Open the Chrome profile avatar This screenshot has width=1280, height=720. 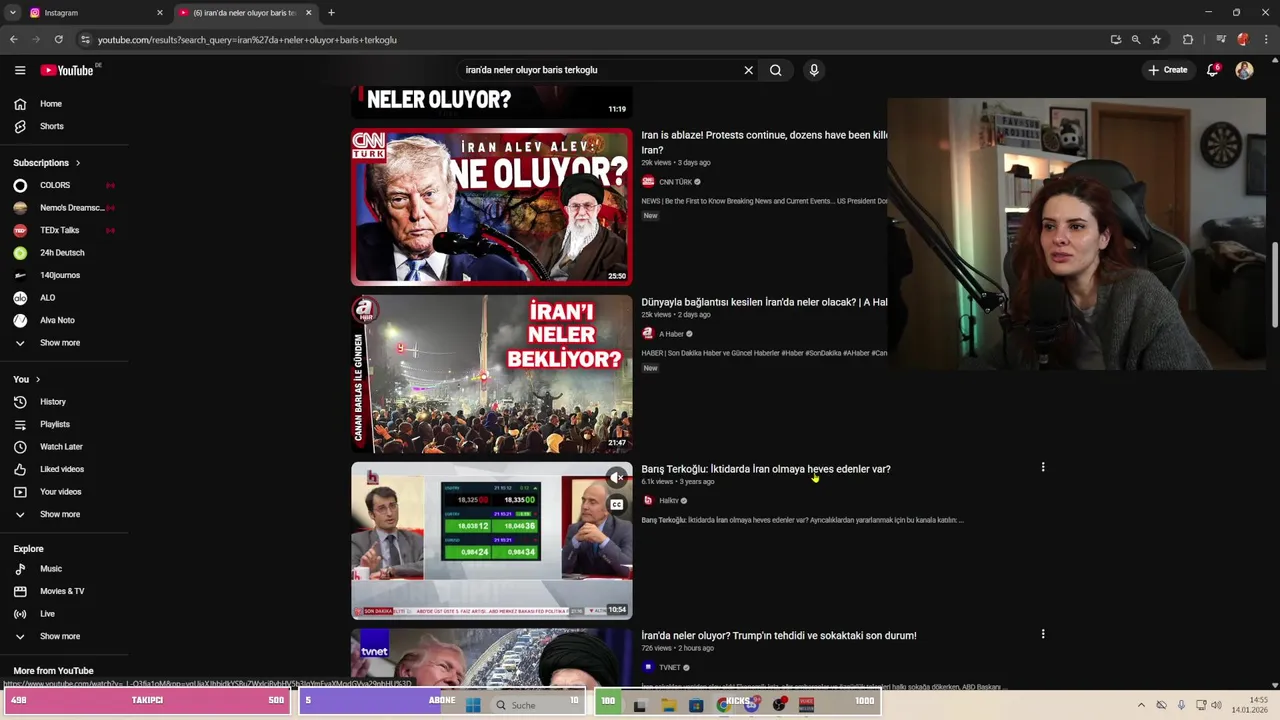(x=1243, y=39)
